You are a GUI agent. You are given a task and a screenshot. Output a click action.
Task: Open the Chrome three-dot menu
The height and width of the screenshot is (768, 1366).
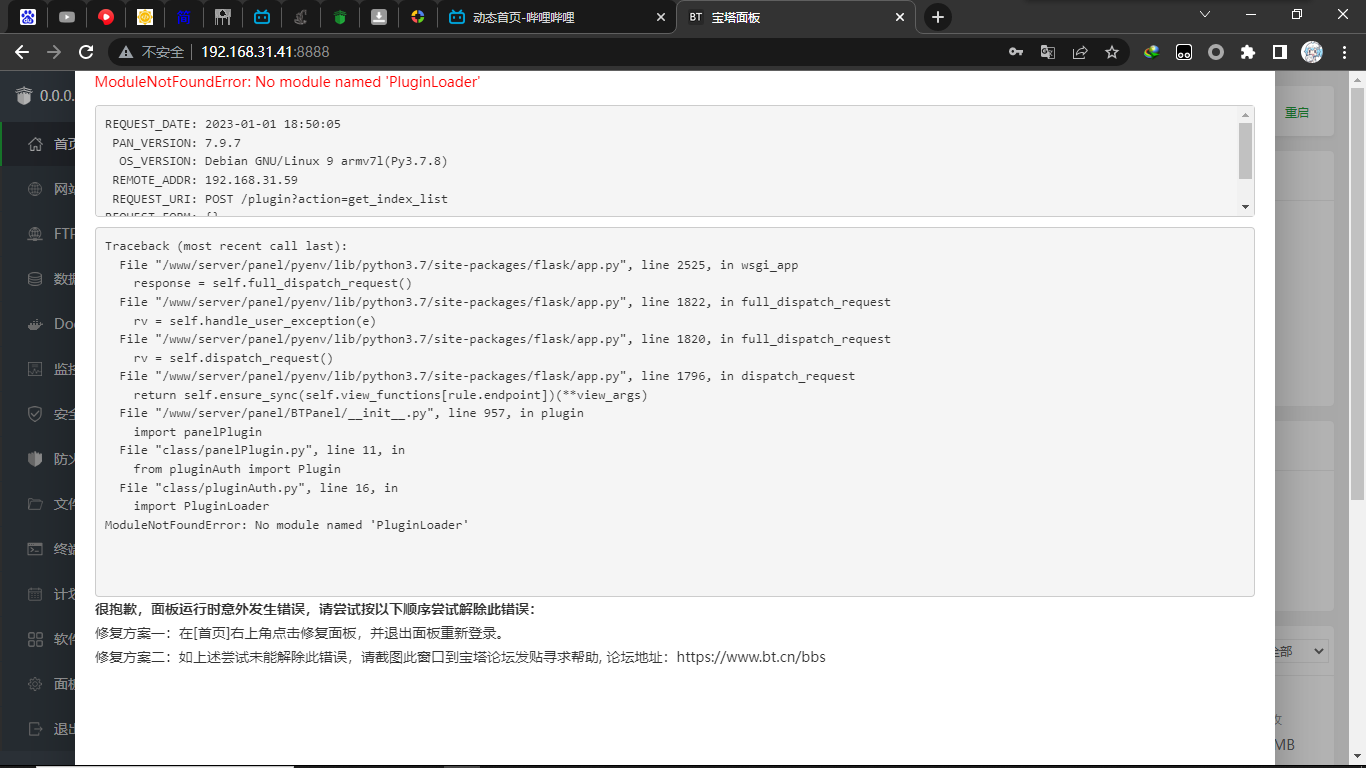coord(1345,52)
